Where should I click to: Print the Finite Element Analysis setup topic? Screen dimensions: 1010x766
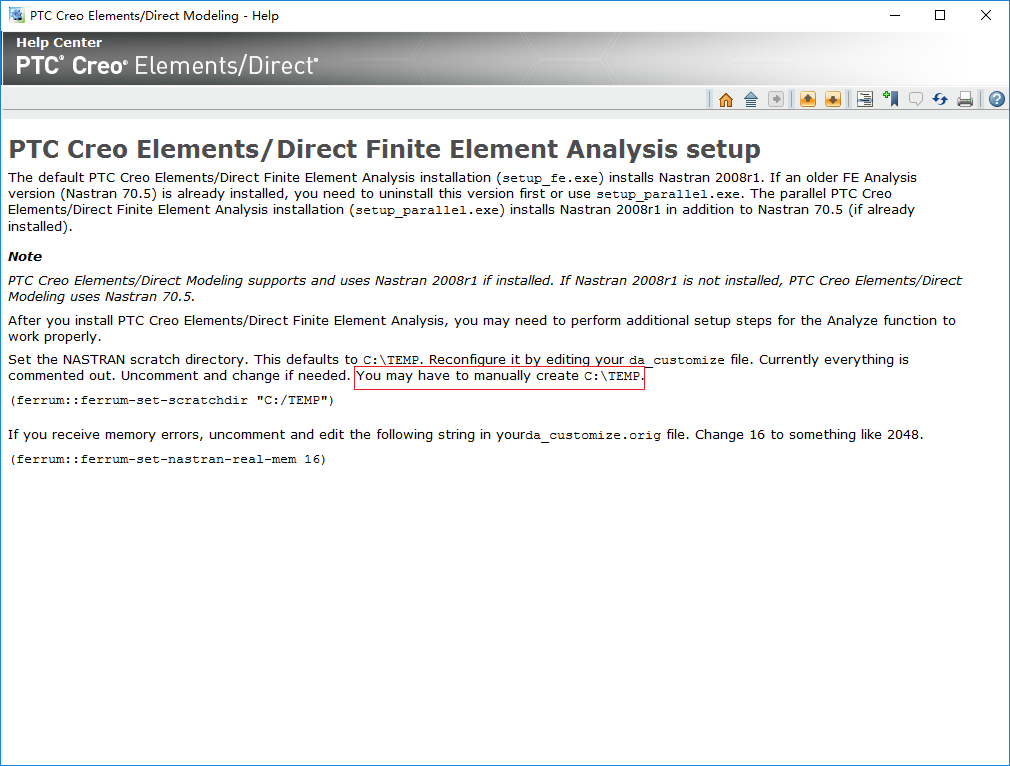pyautogui.click(x=964, y=99)
